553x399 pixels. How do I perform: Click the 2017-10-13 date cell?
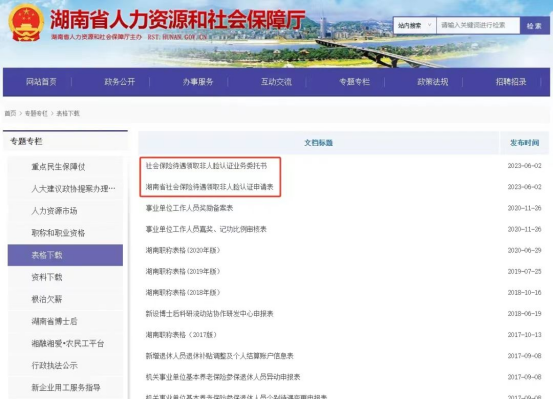click(x=524, y=335)
